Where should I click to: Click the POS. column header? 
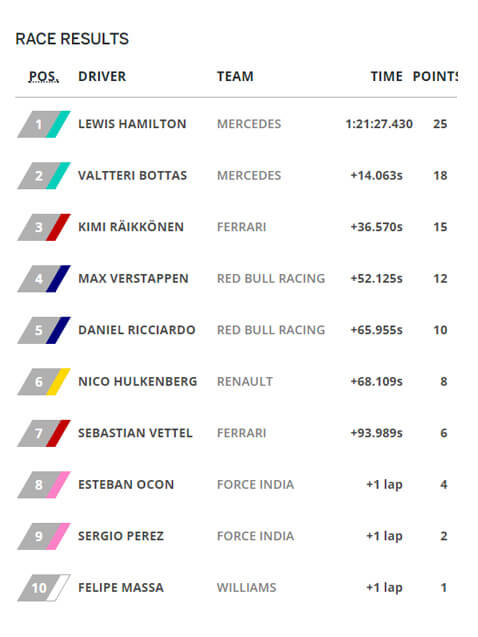point(44,76)
